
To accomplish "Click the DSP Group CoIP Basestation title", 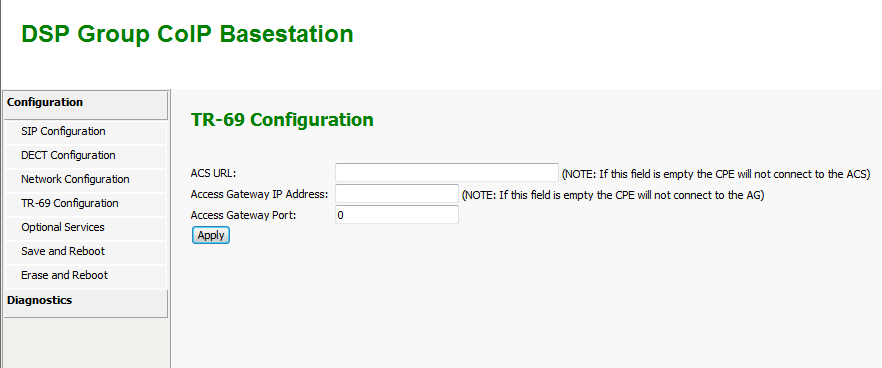I will point(187,34).
